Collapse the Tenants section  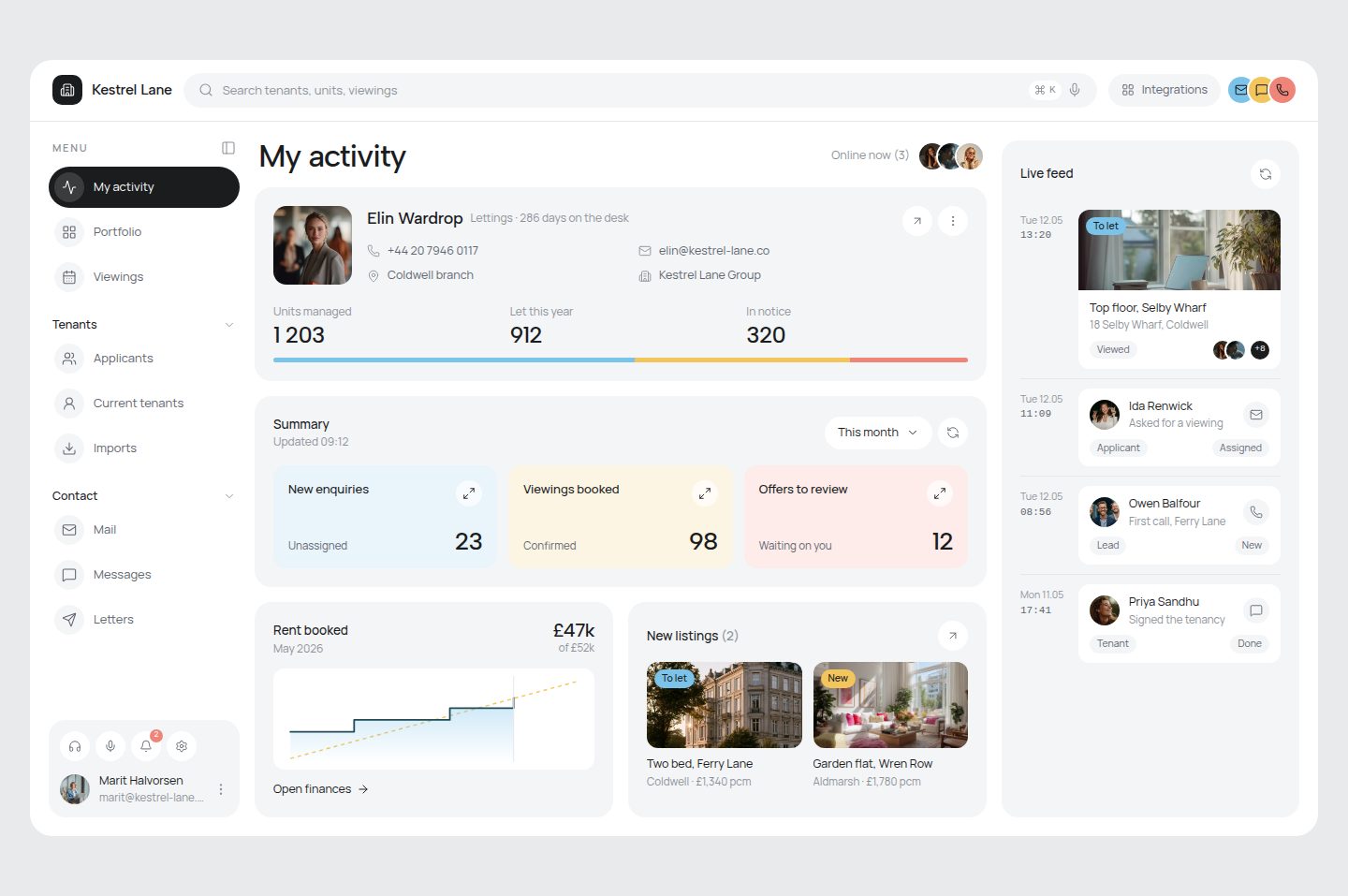coord(229,325)
